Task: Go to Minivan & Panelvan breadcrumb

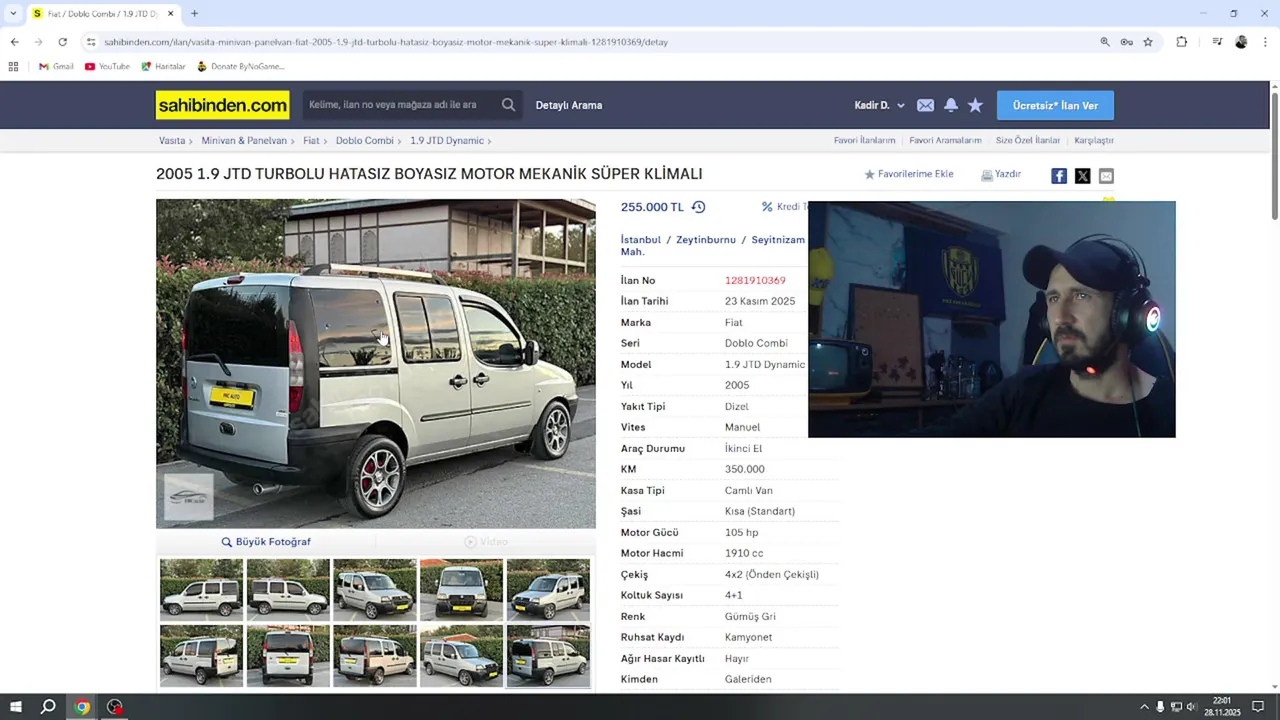Action: point(244,141)
